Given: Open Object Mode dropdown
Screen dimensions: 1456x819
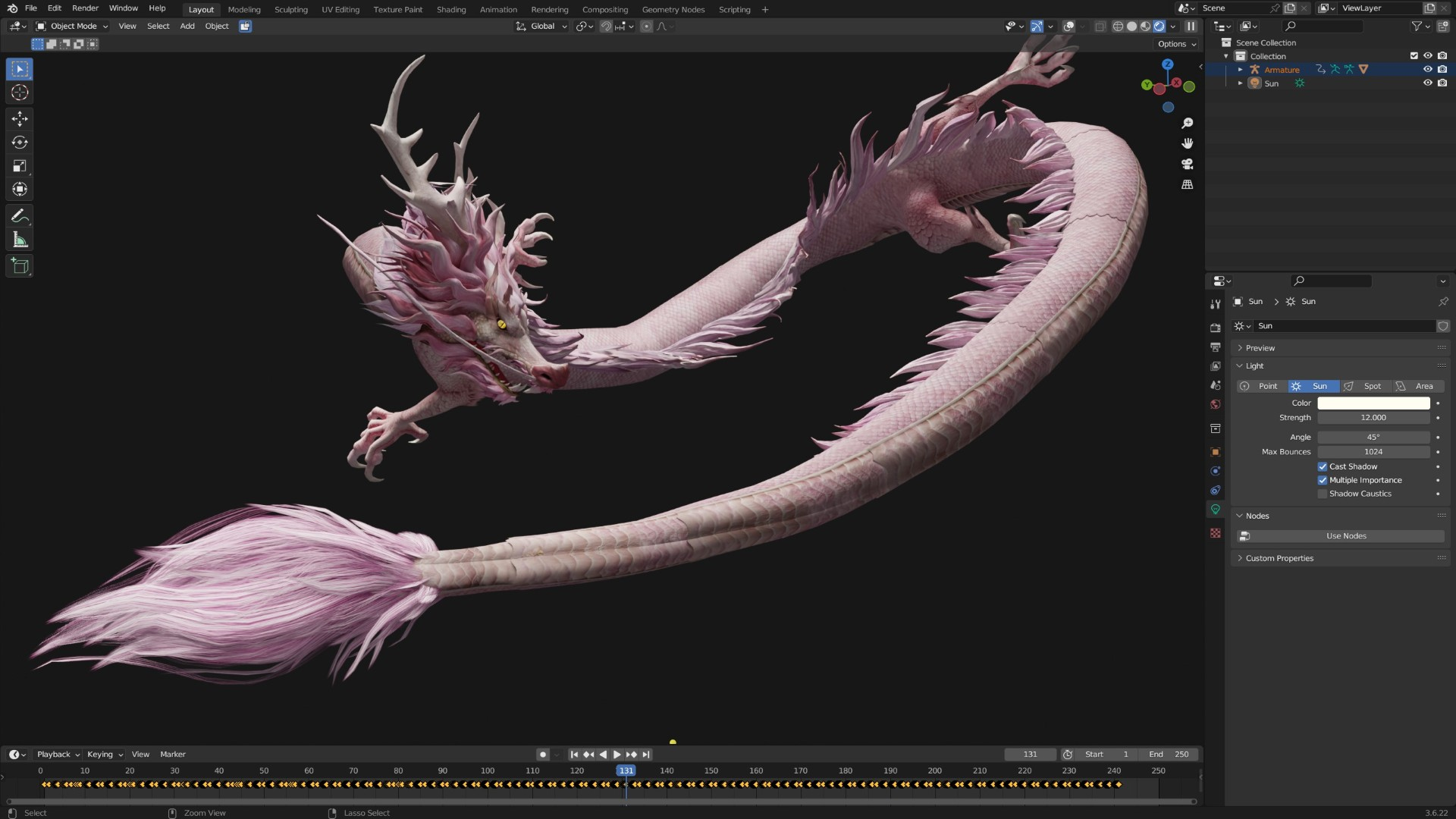Looking at the screenshot, I should [x=72, y=26].
